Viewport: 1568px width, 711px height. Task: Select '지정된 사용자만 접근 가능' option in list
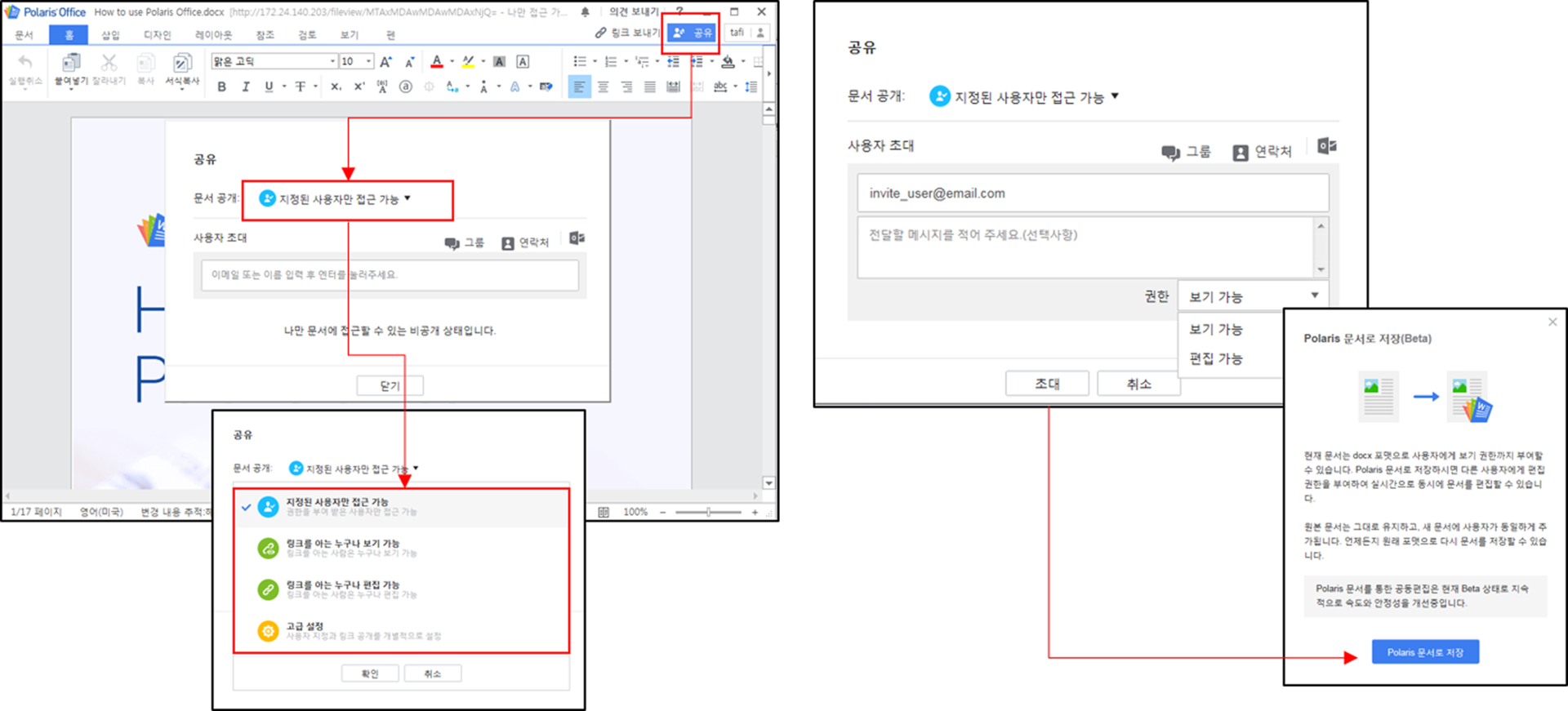tap(402, 507)
